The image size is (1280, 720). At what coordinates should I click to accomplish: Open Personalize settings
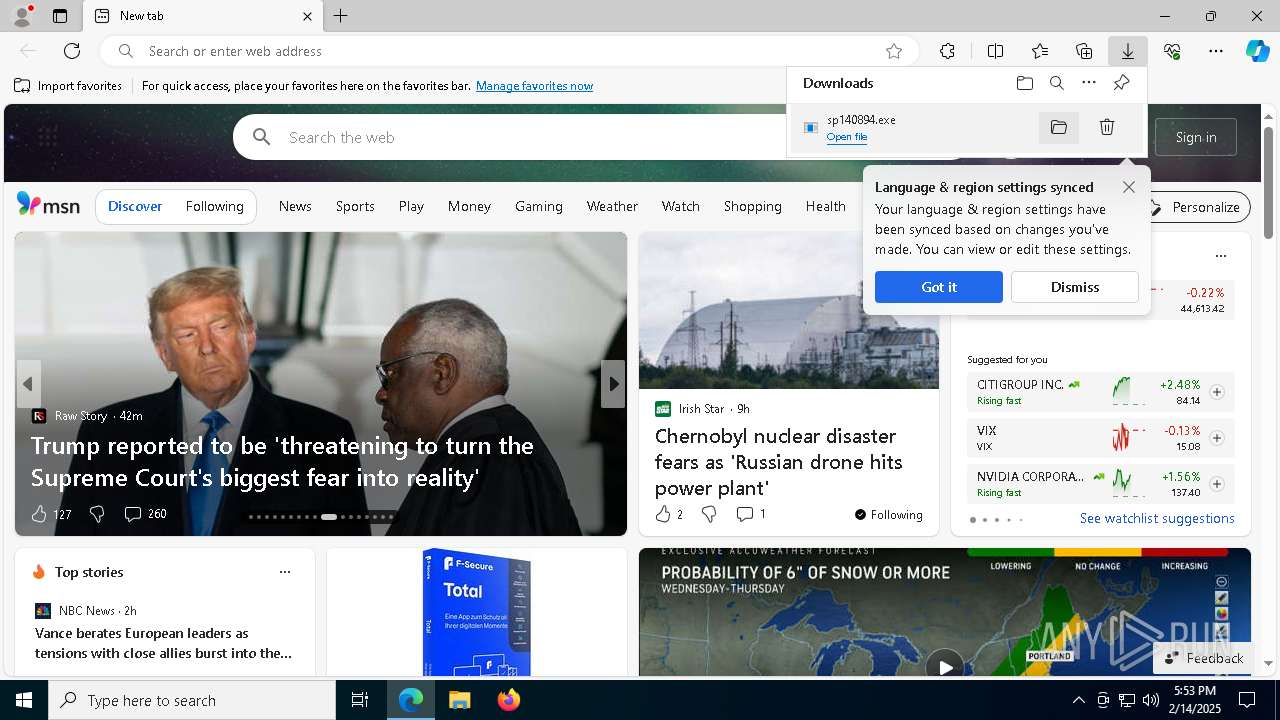pos(1197,207)
